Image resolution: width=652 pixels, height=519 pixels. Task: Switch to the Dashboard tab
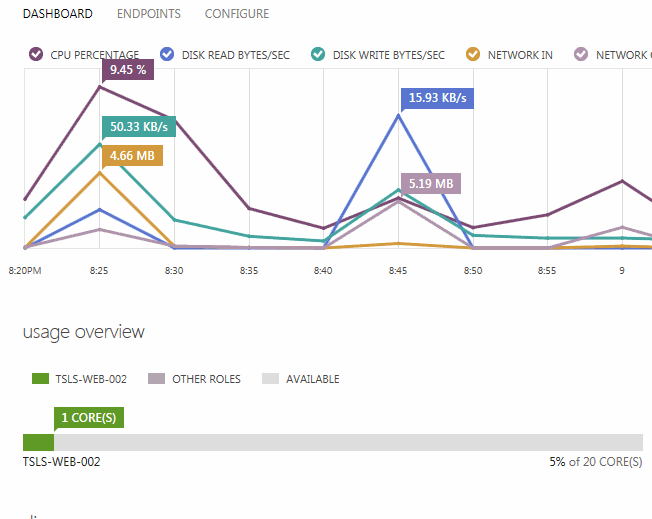(x=57, y=14)
